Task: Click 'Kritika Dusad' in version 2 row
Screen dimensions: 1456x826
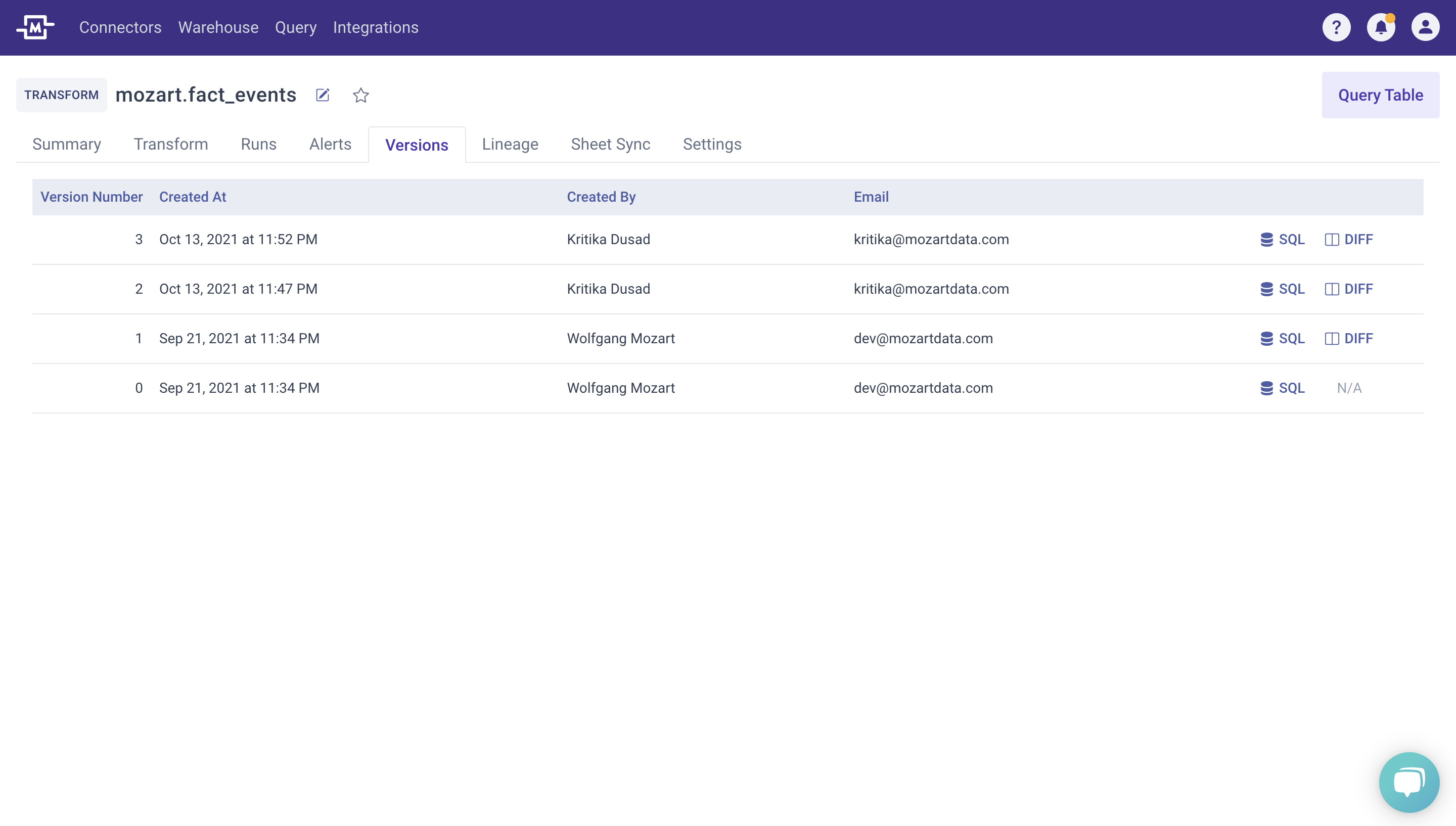Action: pyautogui.click(x=609, y=289)
